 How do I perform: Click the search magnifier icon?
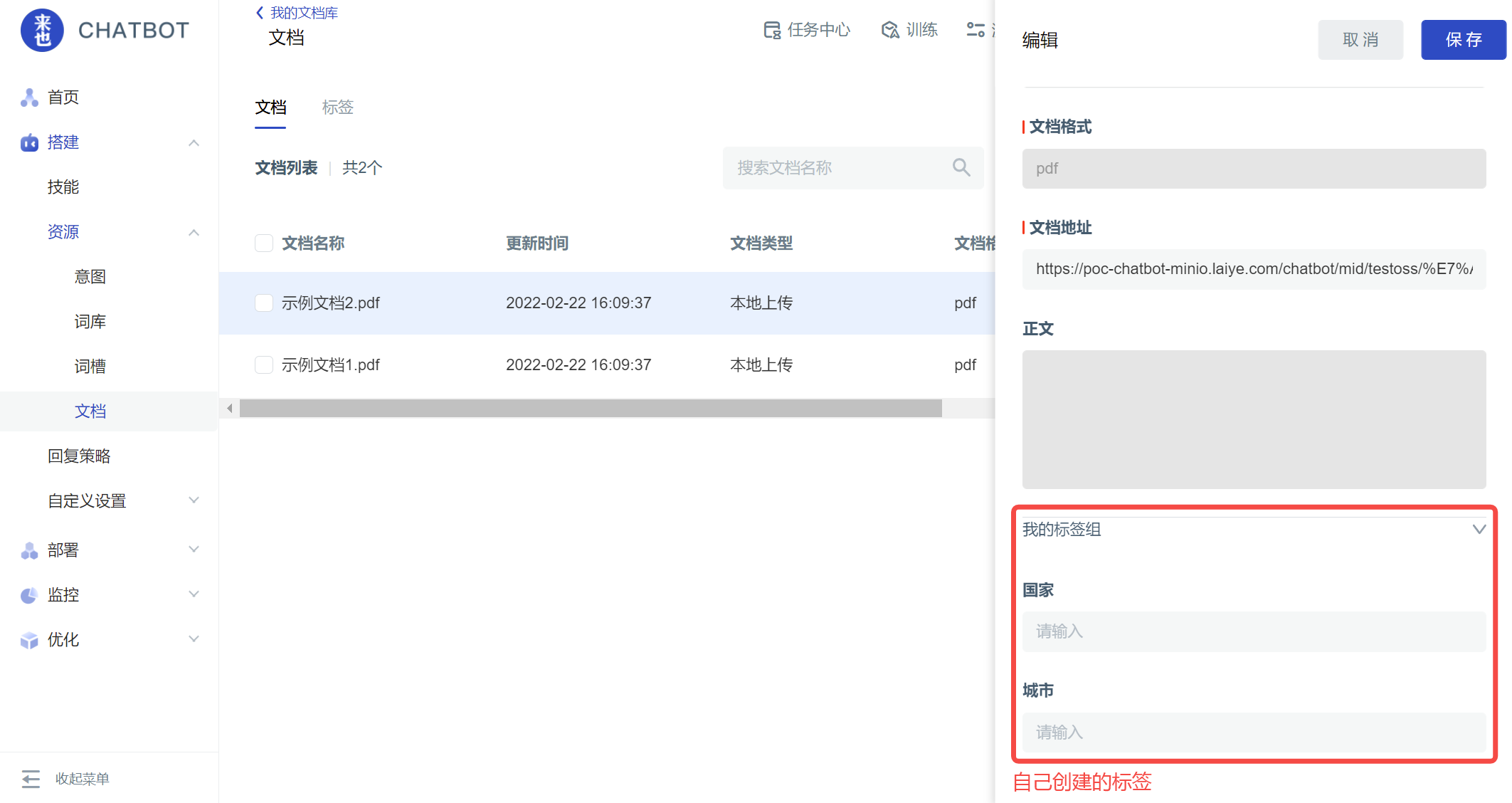(961, 167)
